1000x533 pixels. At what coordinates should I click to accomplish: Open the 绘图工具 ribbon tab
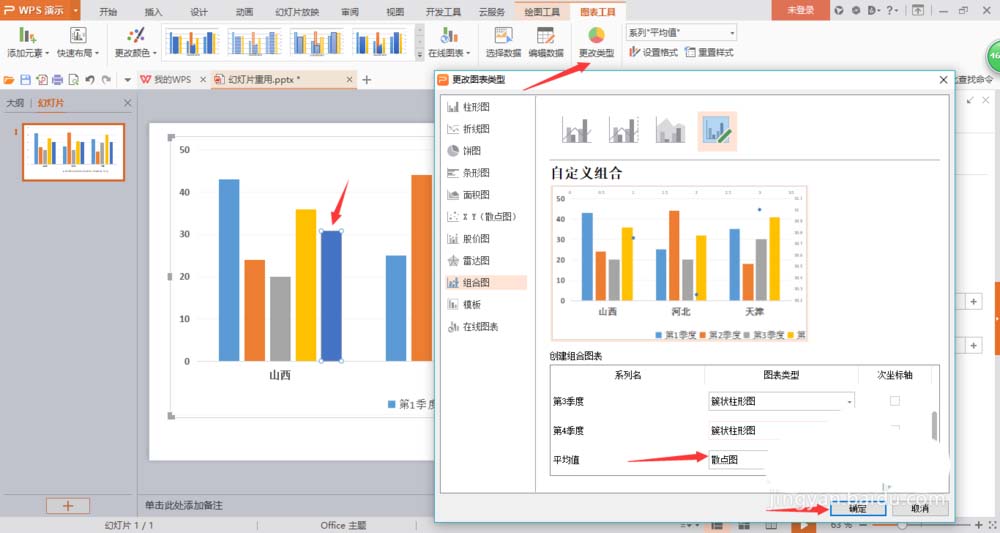coord(542,11)
